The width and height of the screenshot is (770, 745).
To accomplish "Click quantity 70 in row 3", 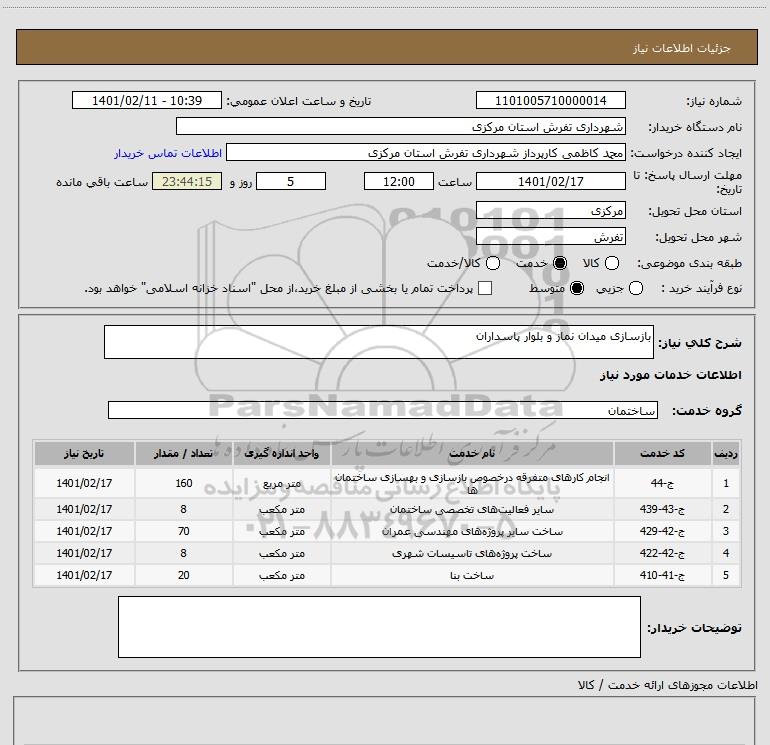I will point(184,531).
